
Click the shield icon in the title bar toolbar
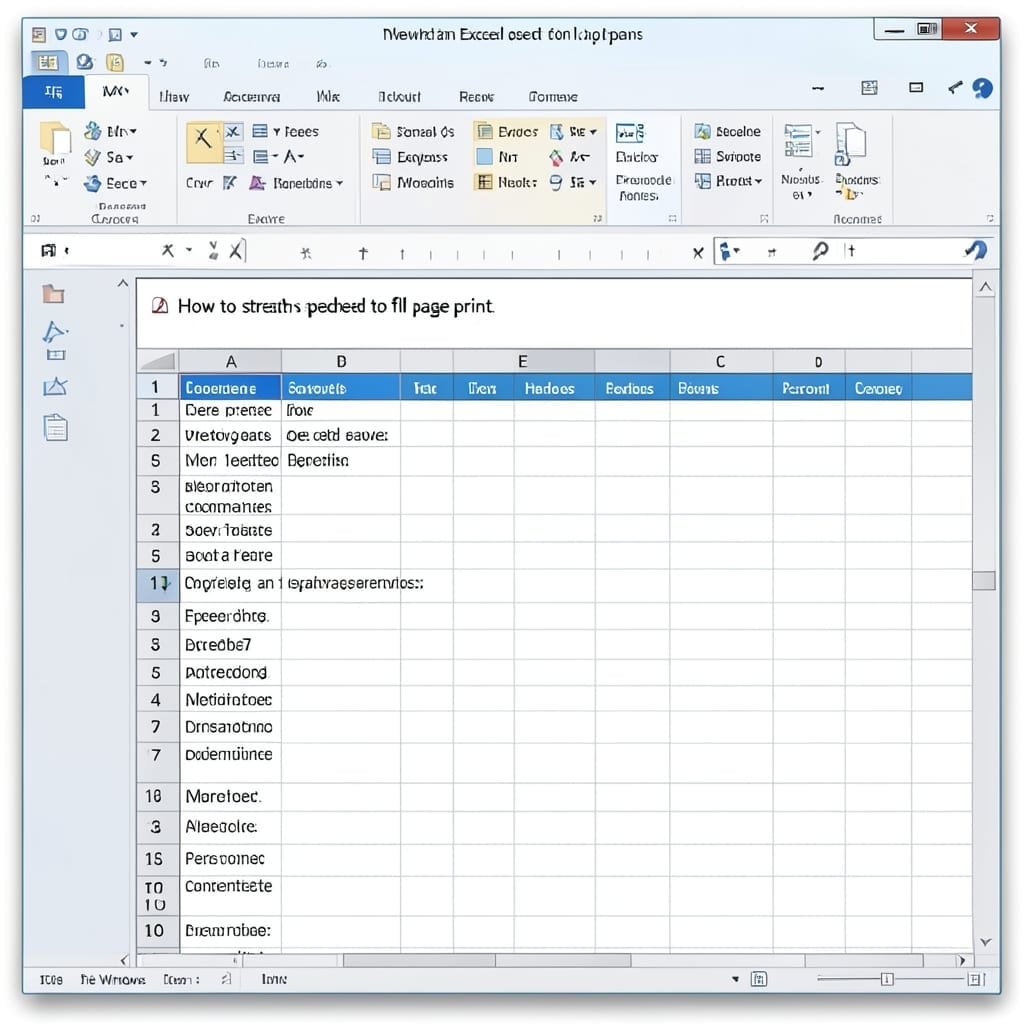[x=60, y=34]
